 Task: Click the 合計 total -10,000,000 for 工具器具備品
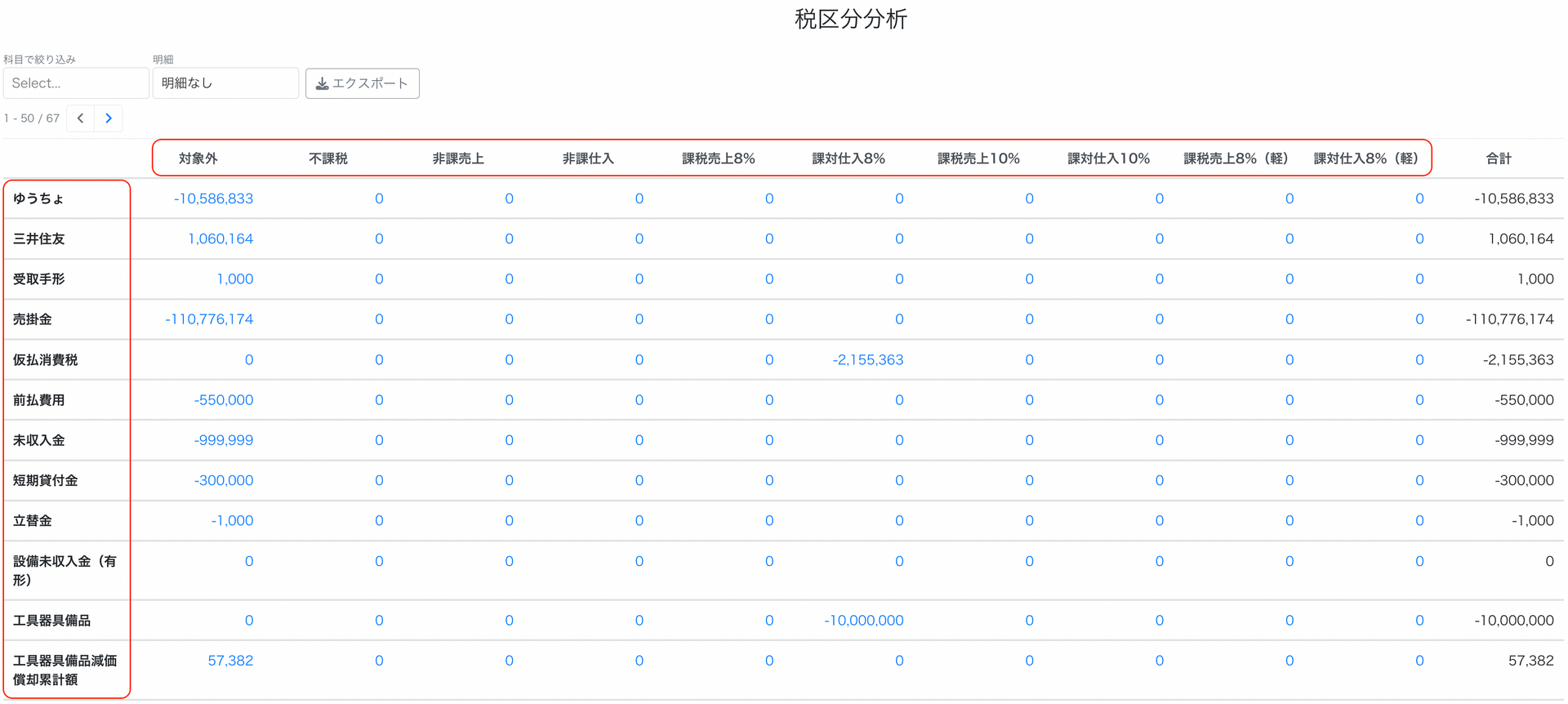[x=1513, y=621]
